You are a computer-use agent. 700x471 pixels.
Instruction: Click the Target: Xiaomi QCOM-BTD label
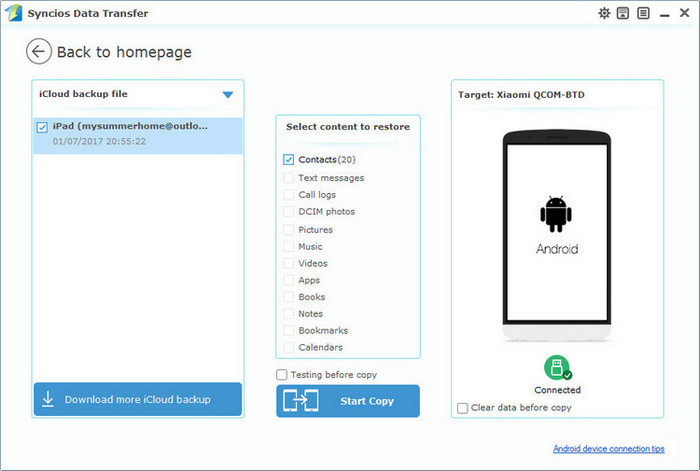[x=521, y=95]
